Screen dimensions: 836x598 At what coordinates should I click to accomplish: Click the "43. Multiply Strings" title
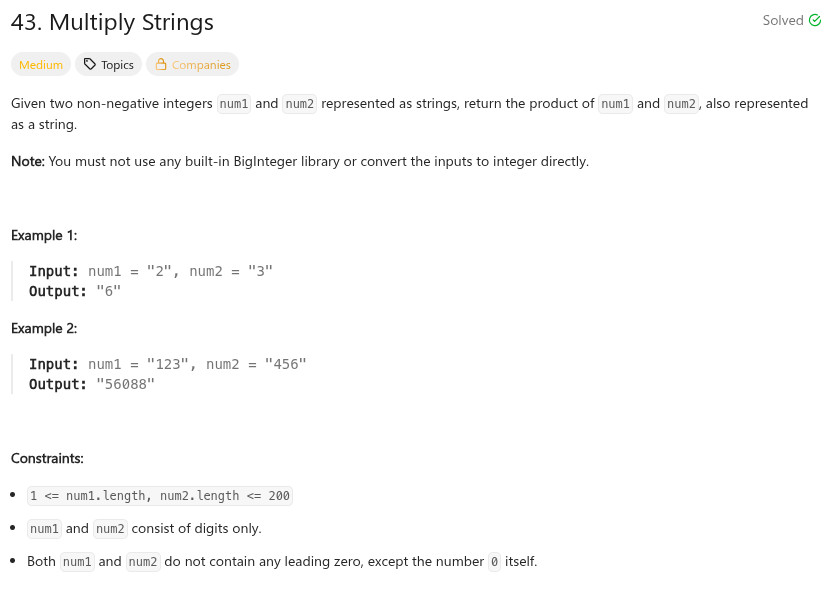tap(112, 22)
